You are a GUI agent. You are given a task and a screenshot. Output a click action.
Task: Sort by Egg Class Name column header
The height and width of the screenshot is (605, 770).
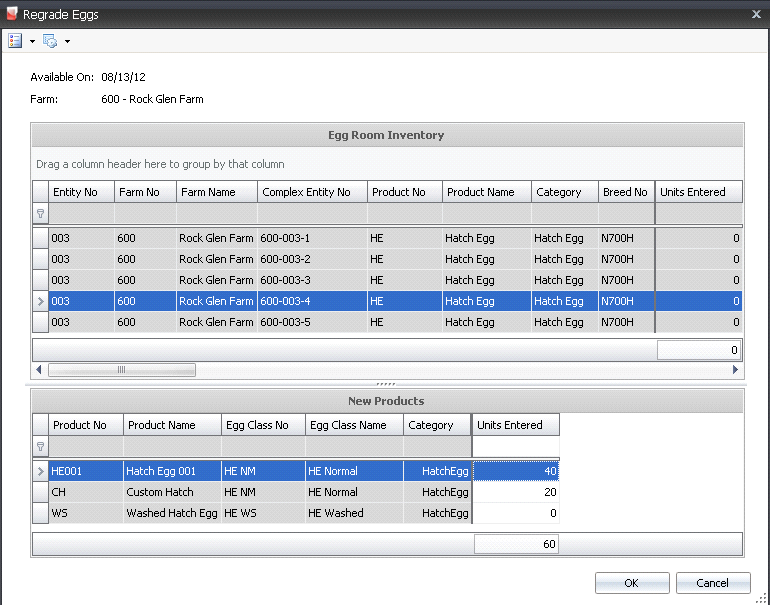pyautogui.click(x=354, y=425)
